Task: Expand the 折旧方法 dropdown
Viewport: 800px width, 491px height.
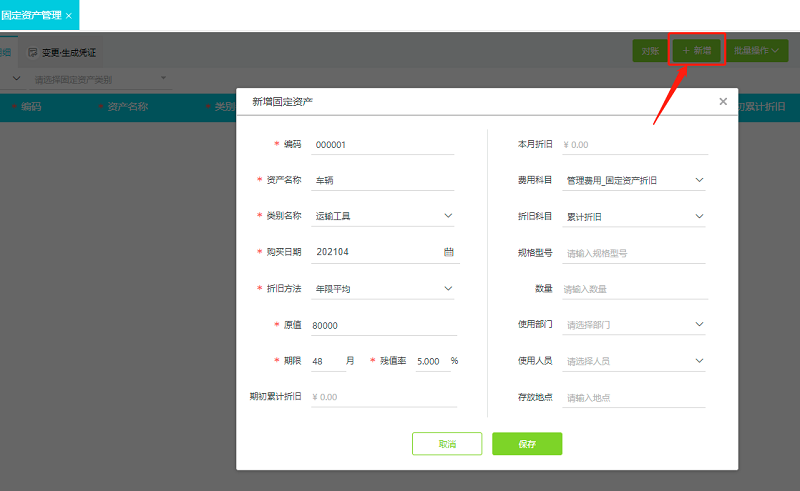Action: tap(448, 288)
